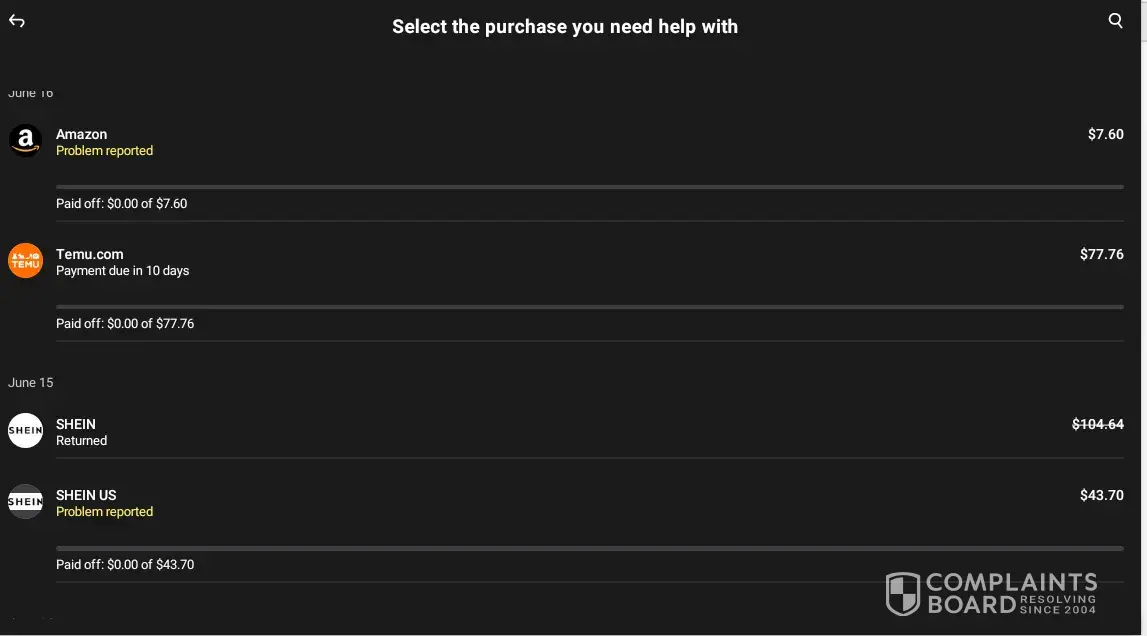The width and height of the screenshot is (1147, 636).
Task: Click SHEIN US Problem reported status
Action: [x=104, y=512]
